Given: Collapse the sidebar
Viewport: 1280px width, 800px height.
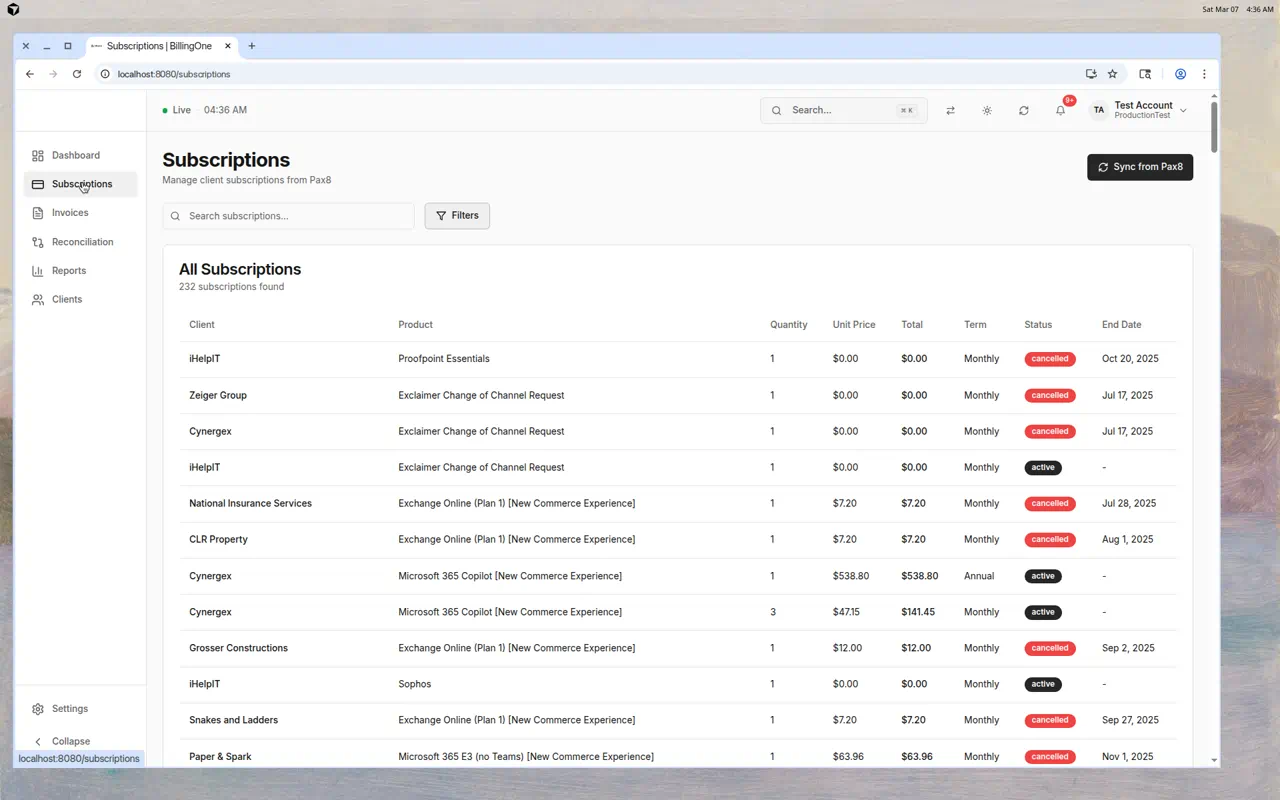Looking at the screenshot, I should [62, 741].
